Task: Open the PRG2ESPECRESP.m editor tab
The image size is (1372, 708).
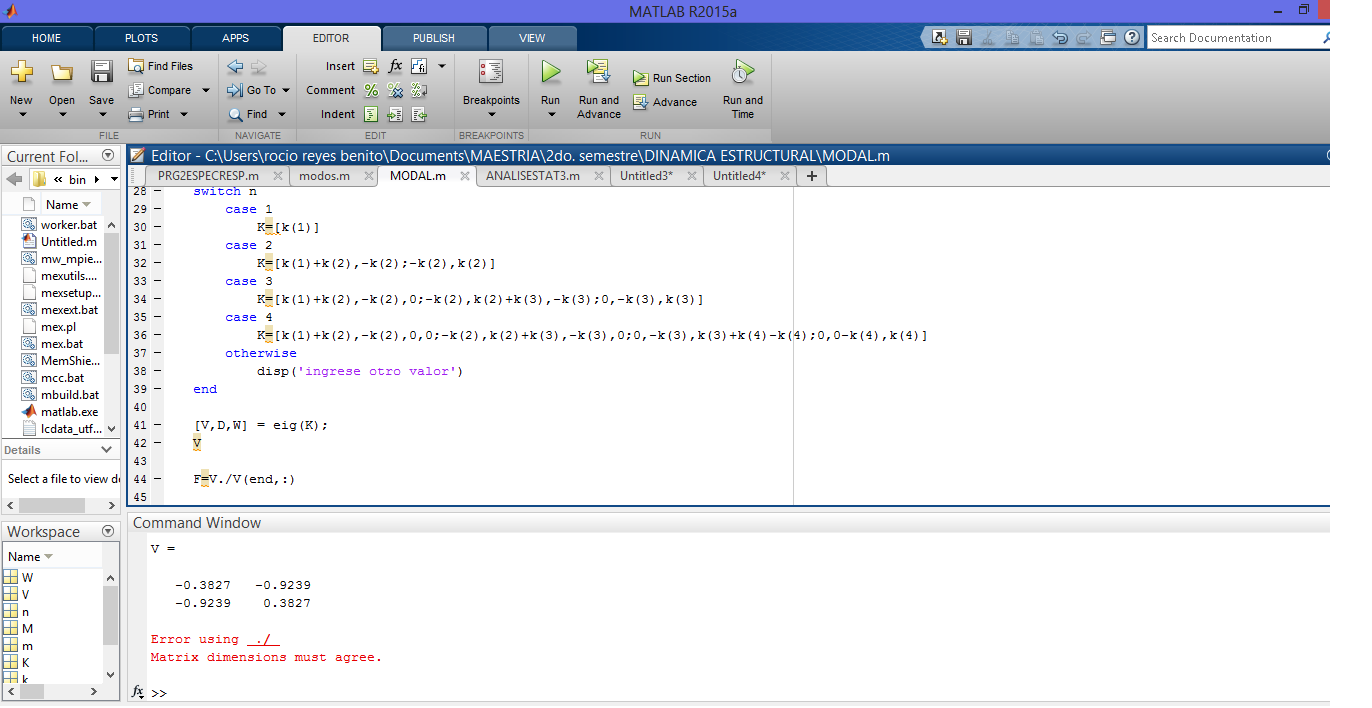Action: pos(208,176)
